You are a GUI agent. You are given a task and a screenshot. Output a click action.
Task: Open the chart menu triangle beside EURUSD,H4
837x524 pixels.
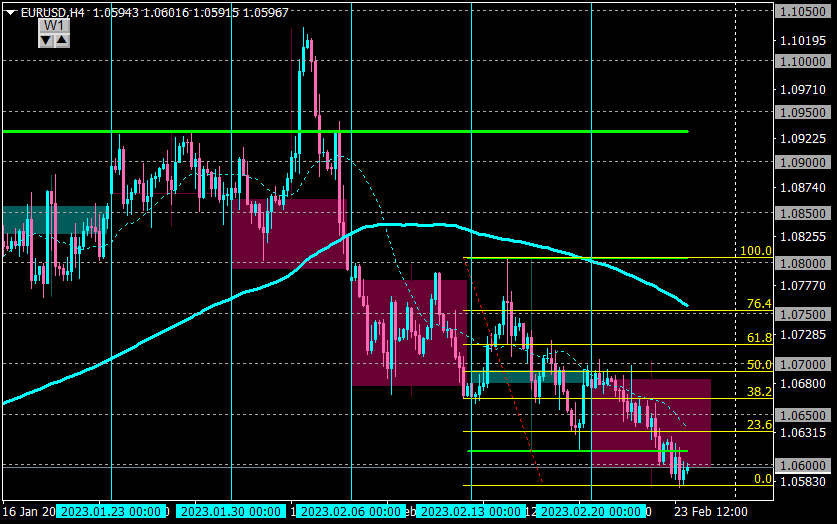coord(11,13)
